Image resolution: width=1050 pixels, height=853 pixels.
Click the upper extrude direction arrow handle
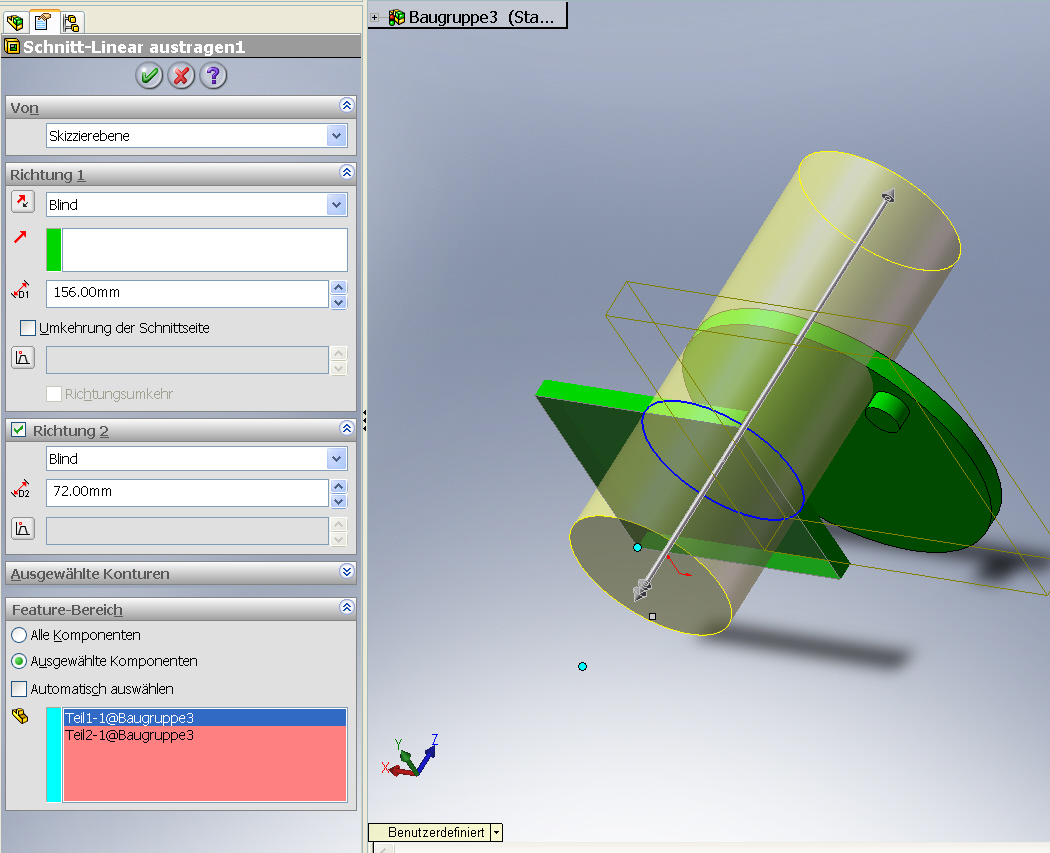coord(888,196)
